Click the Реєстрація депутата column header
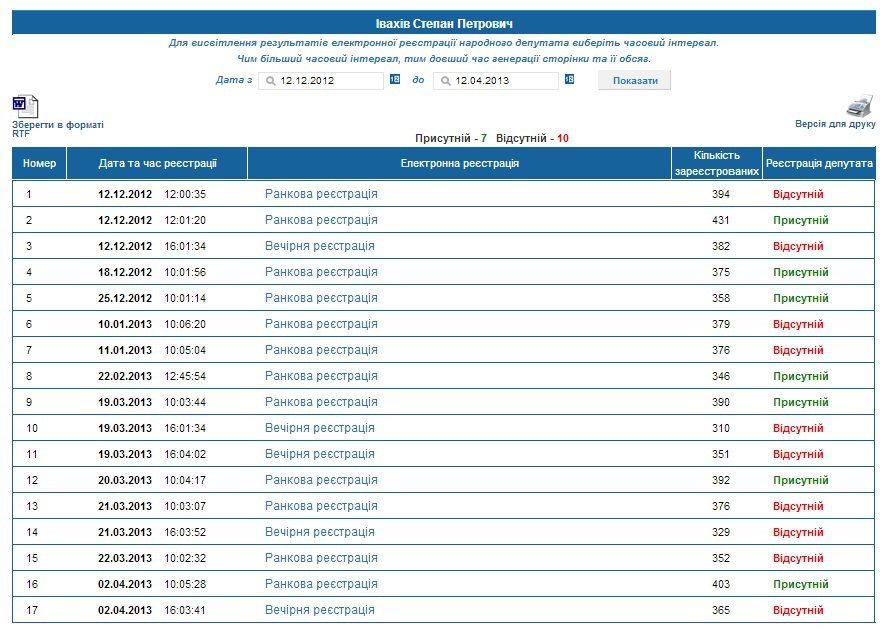 pyautogui.click(x=818, y=163)
